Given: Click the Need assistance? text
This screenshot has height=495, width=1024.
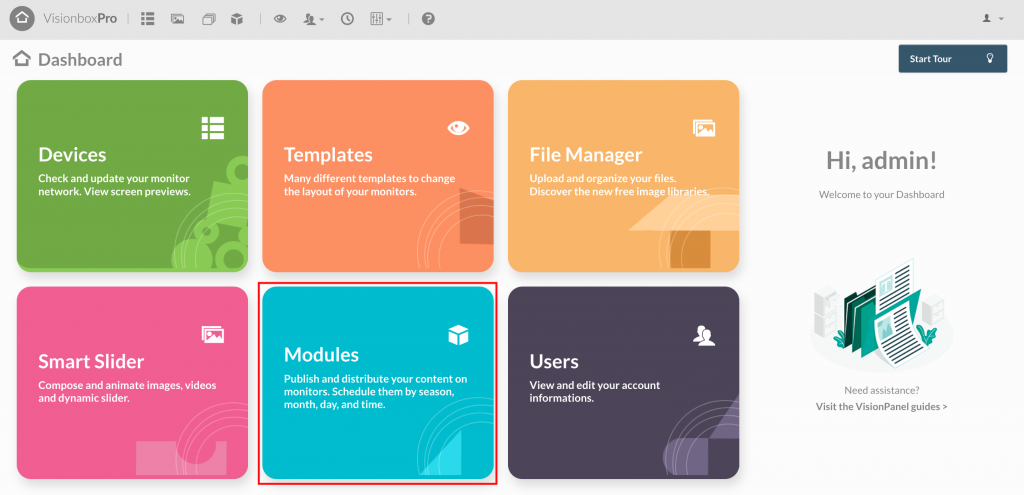Looking at the screenshot, I should tap(882, 390).
